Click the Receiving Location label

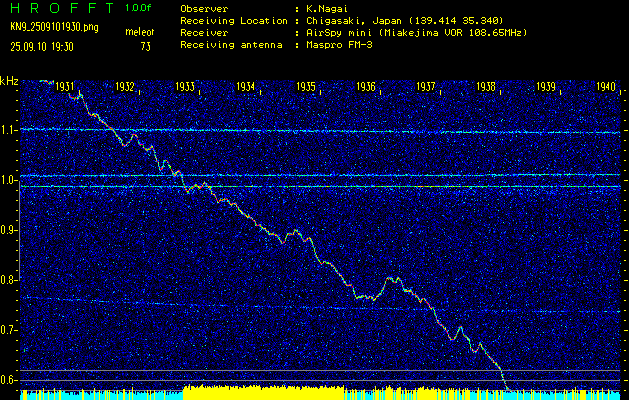234,20
